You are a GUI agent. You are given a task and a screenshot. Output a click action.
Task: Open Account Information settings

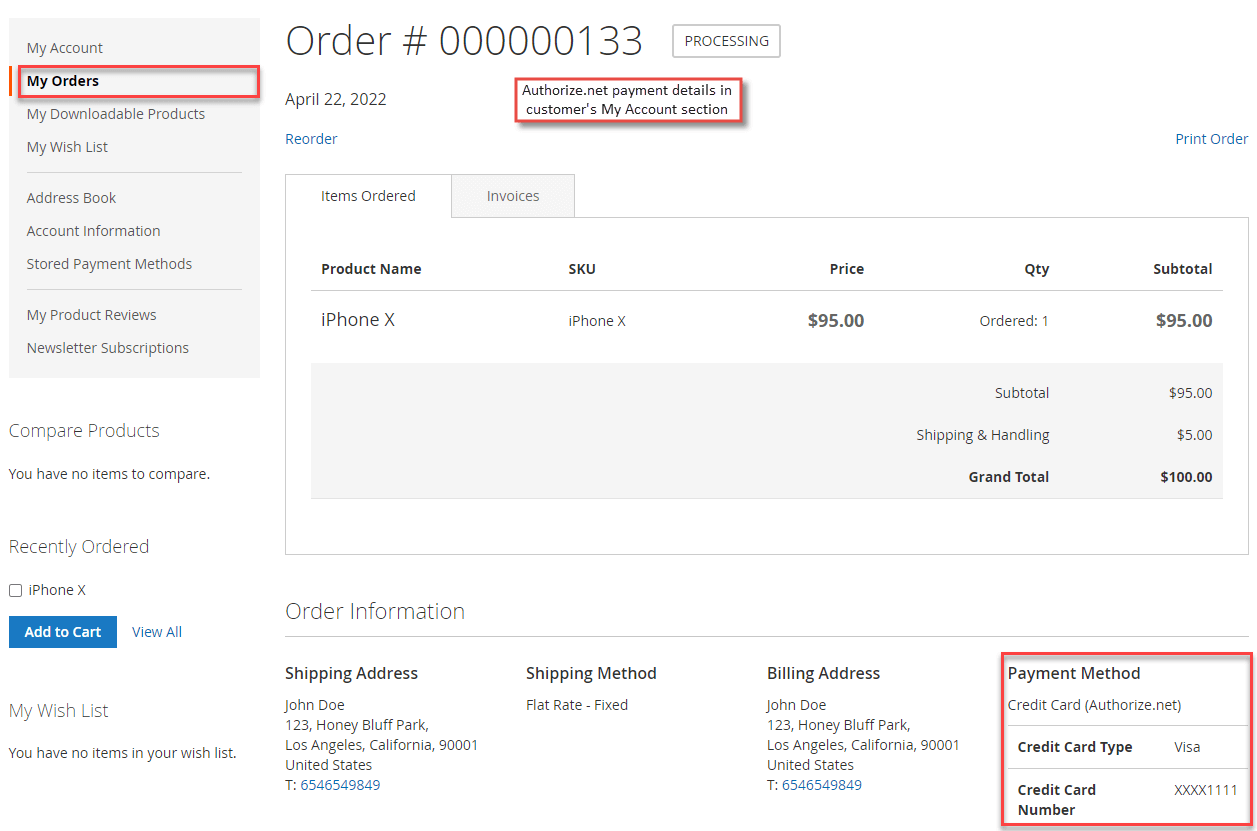pos(93,230)
